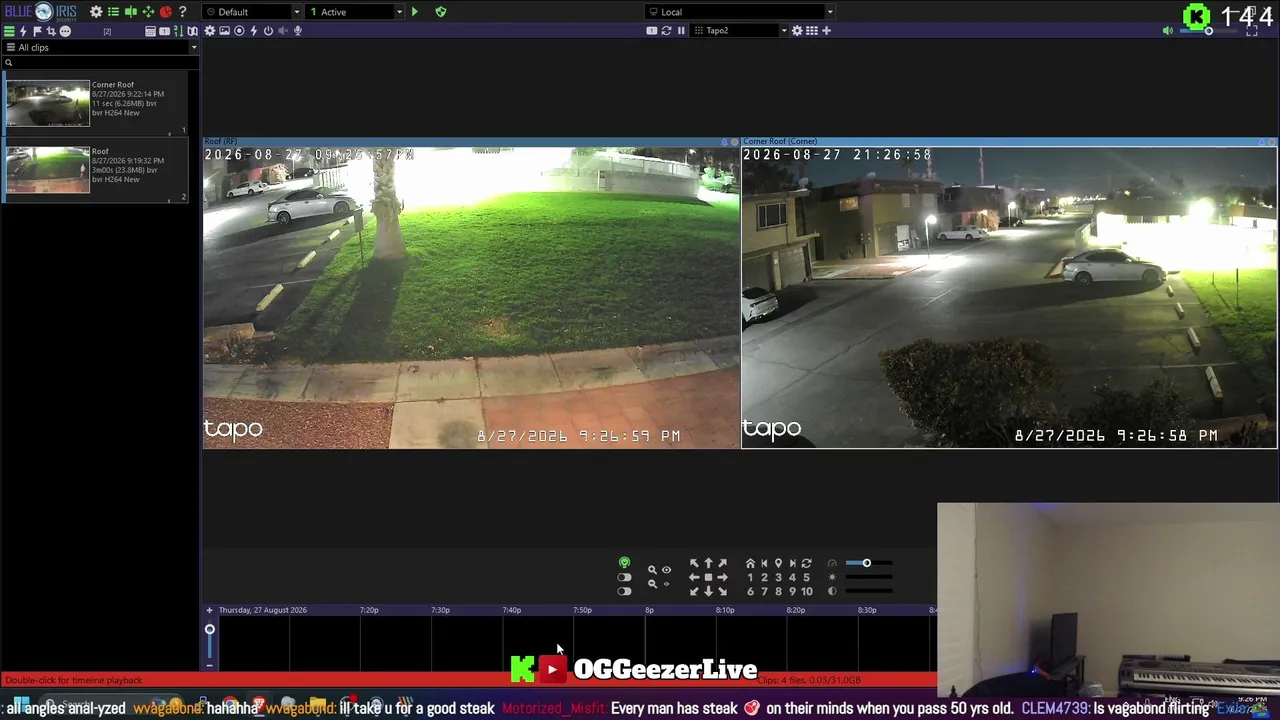The image size is (1280, 720).
Task: Click the refresh cycle icon beside Tapo2
Action: (x=666, y=31)
